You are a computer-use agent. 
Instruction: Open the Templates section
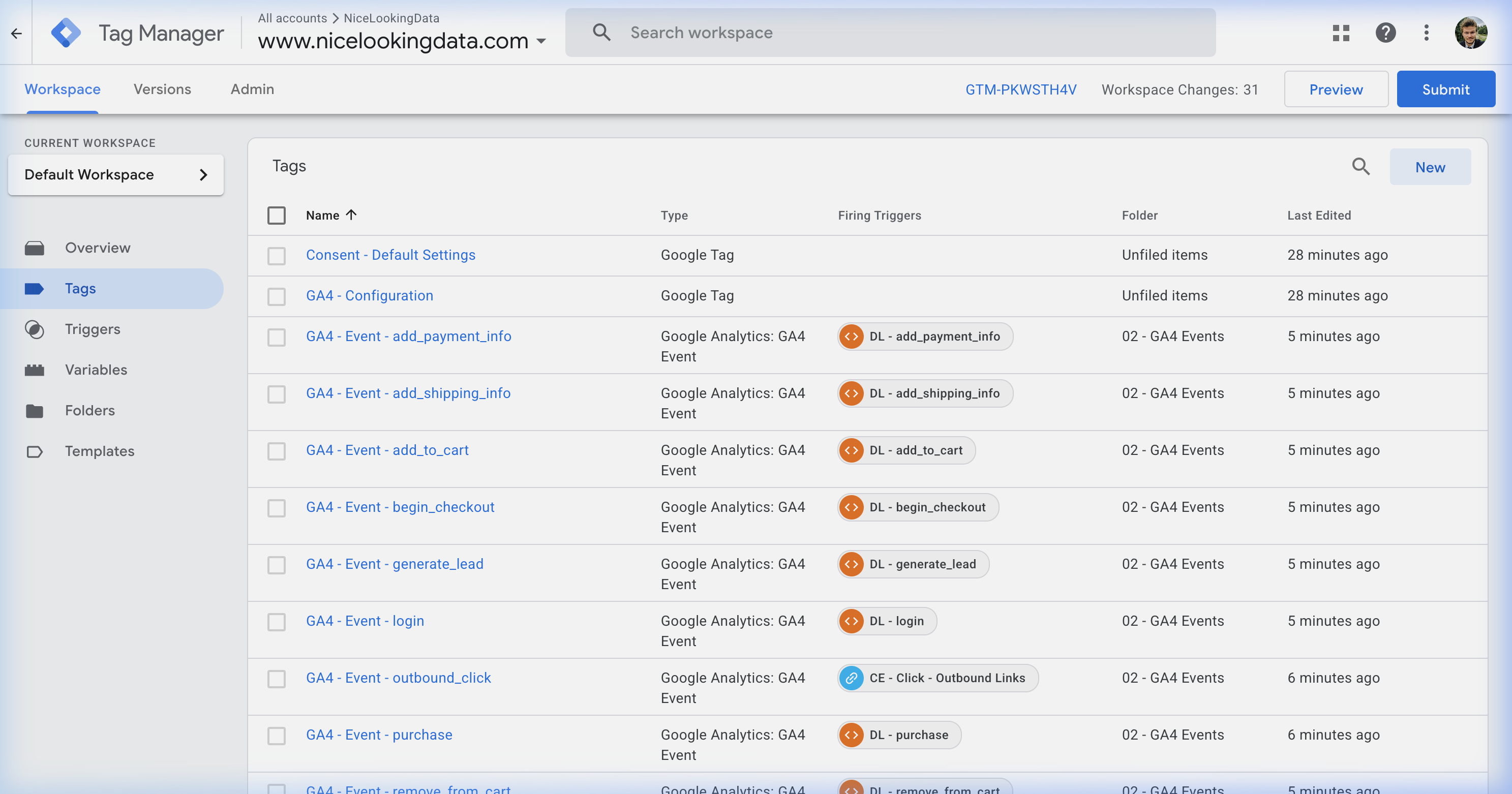pyautogui.click(x=99, y=451)
